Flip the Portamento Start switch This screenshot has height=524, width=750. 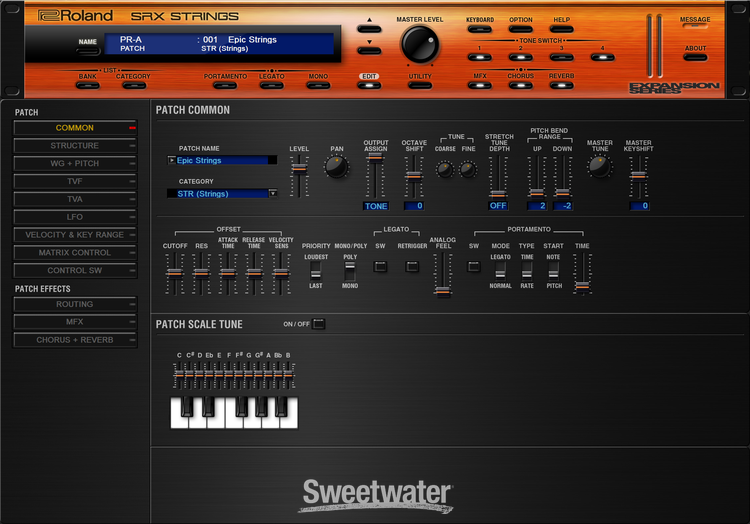(553, 271)
